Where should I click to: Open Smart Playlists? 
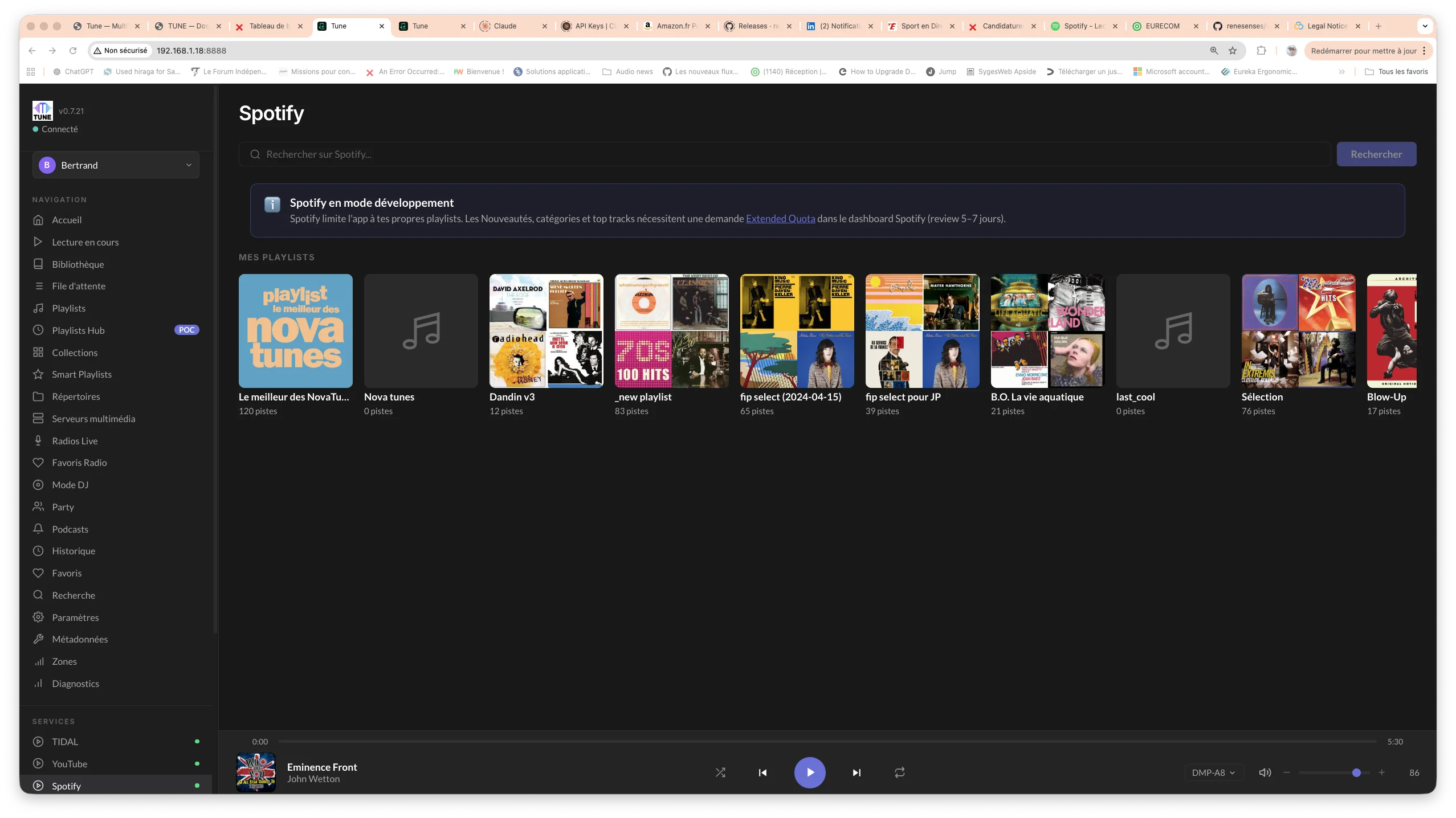[116, 374]
